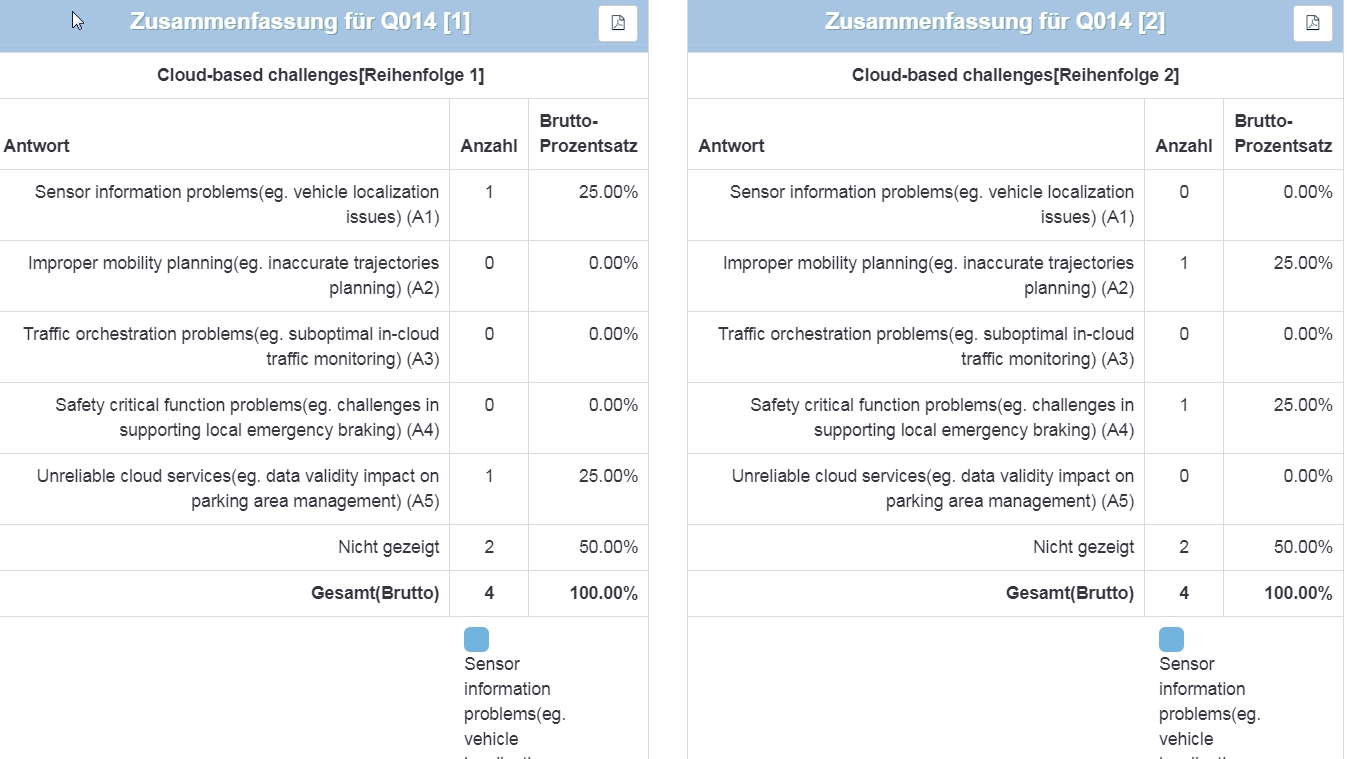Click the 'Zusammenfassung für Q014 [1]' panel title
This screenshot has height=759, width=1350.
(x=300, y=22)
